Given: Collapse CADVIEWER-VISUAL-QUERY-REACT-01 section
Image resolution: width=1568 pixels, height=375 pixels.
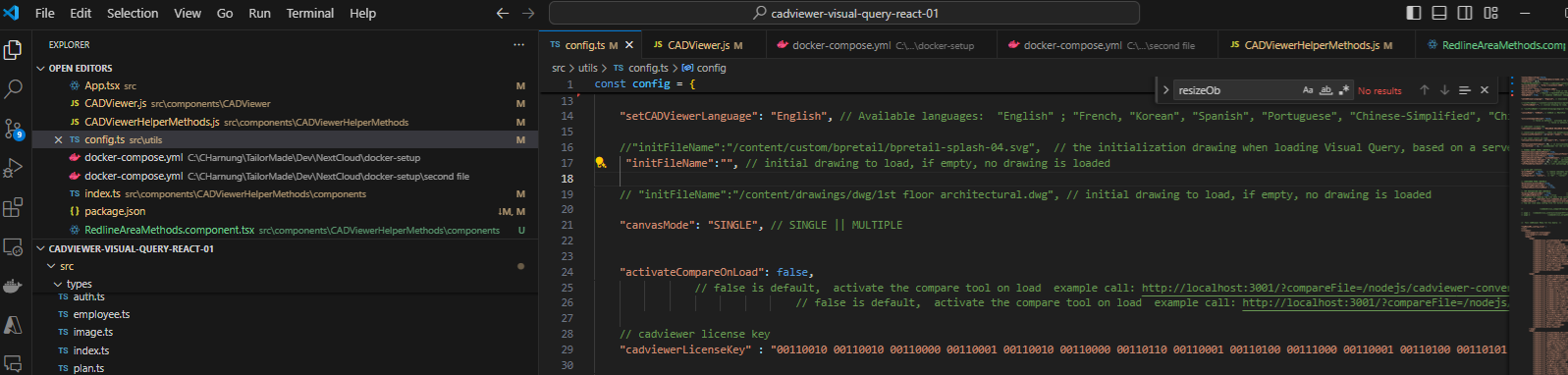Looking at the screenshot, I should click(285, 248).
